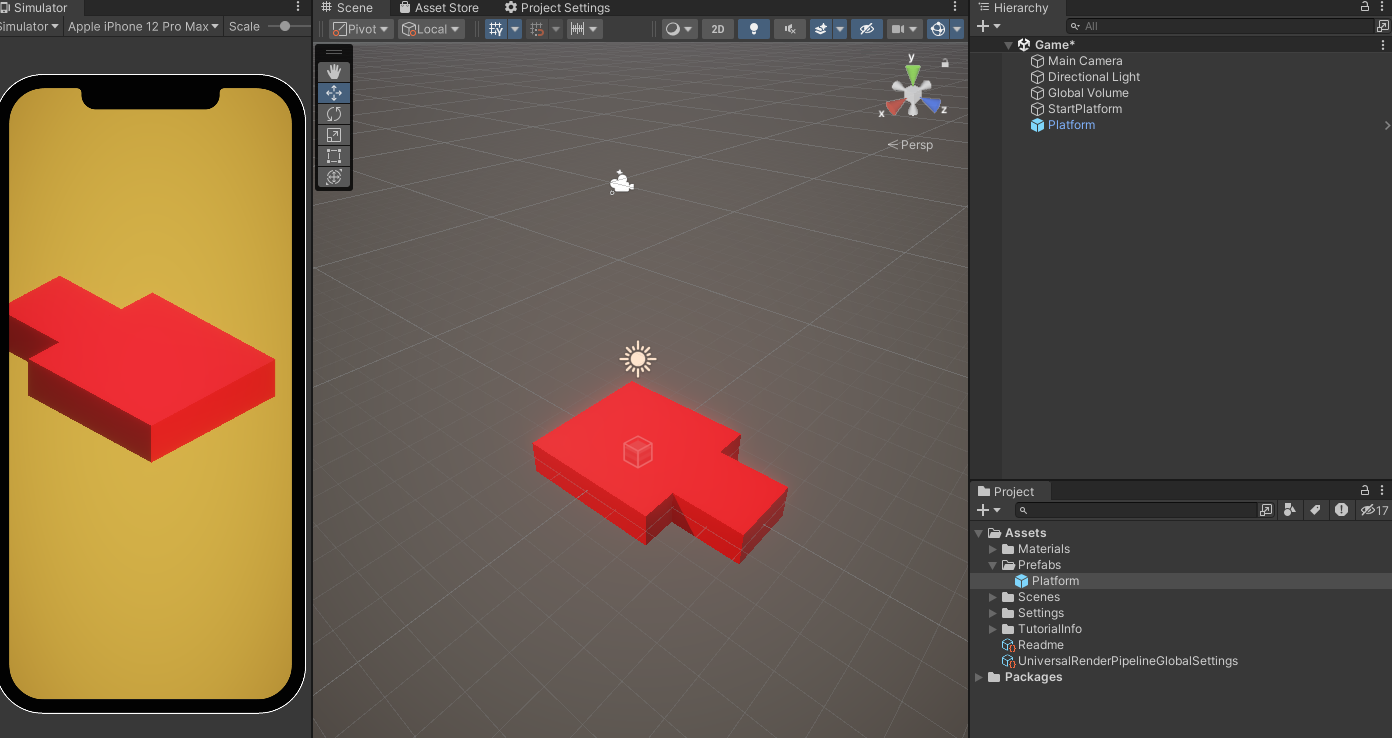
Task: Toggle scene lighting bulb
Action: click(754, 29)
